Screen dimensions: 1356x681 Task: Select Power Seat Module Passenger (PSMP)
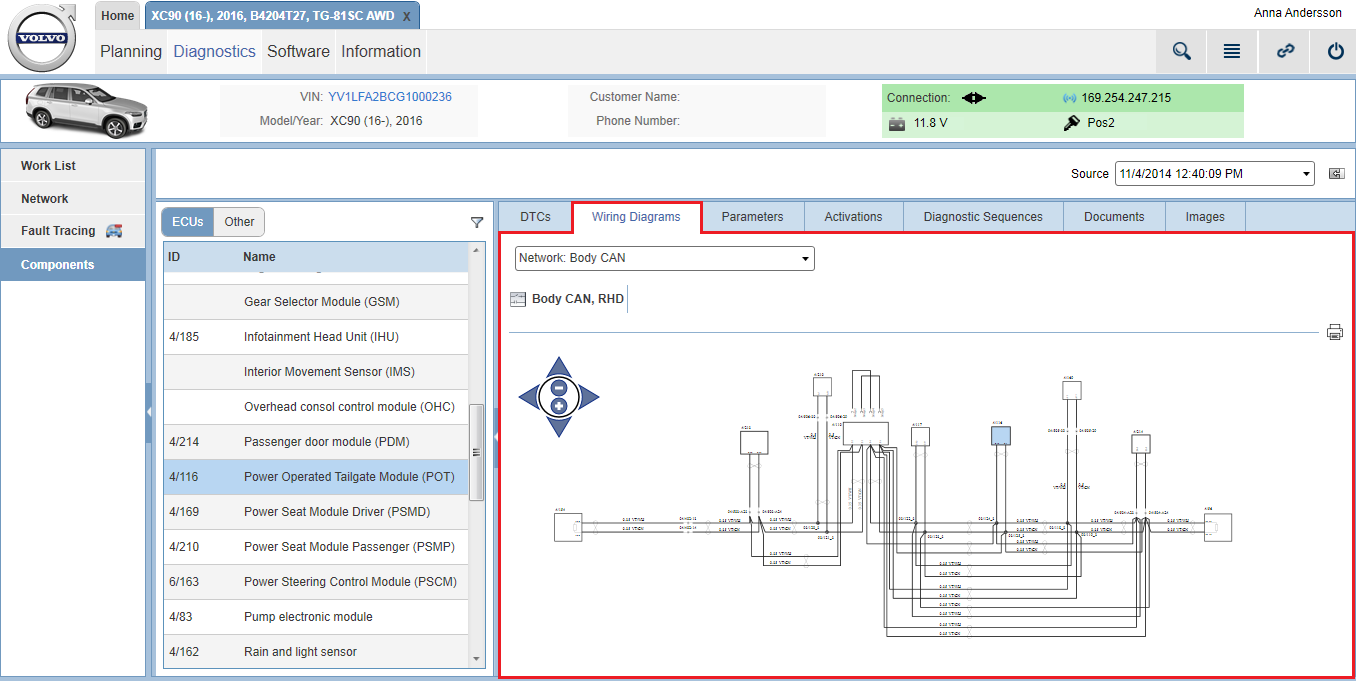(x=316, y=547)
